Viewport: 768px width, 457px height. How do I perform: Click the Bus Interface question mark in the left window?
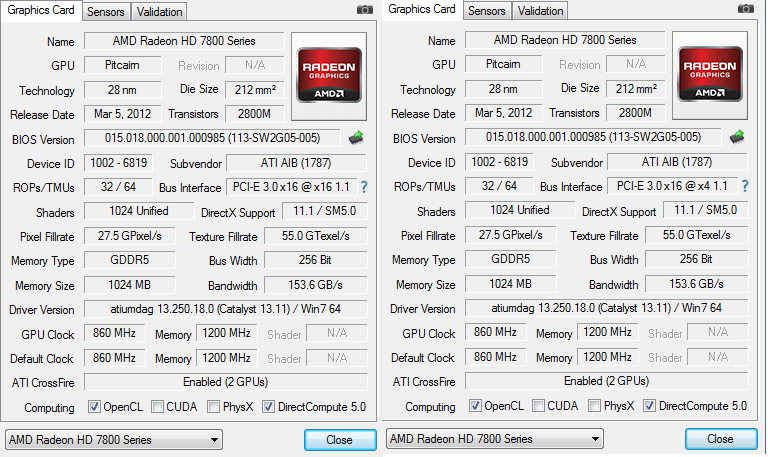click(364, 187)
